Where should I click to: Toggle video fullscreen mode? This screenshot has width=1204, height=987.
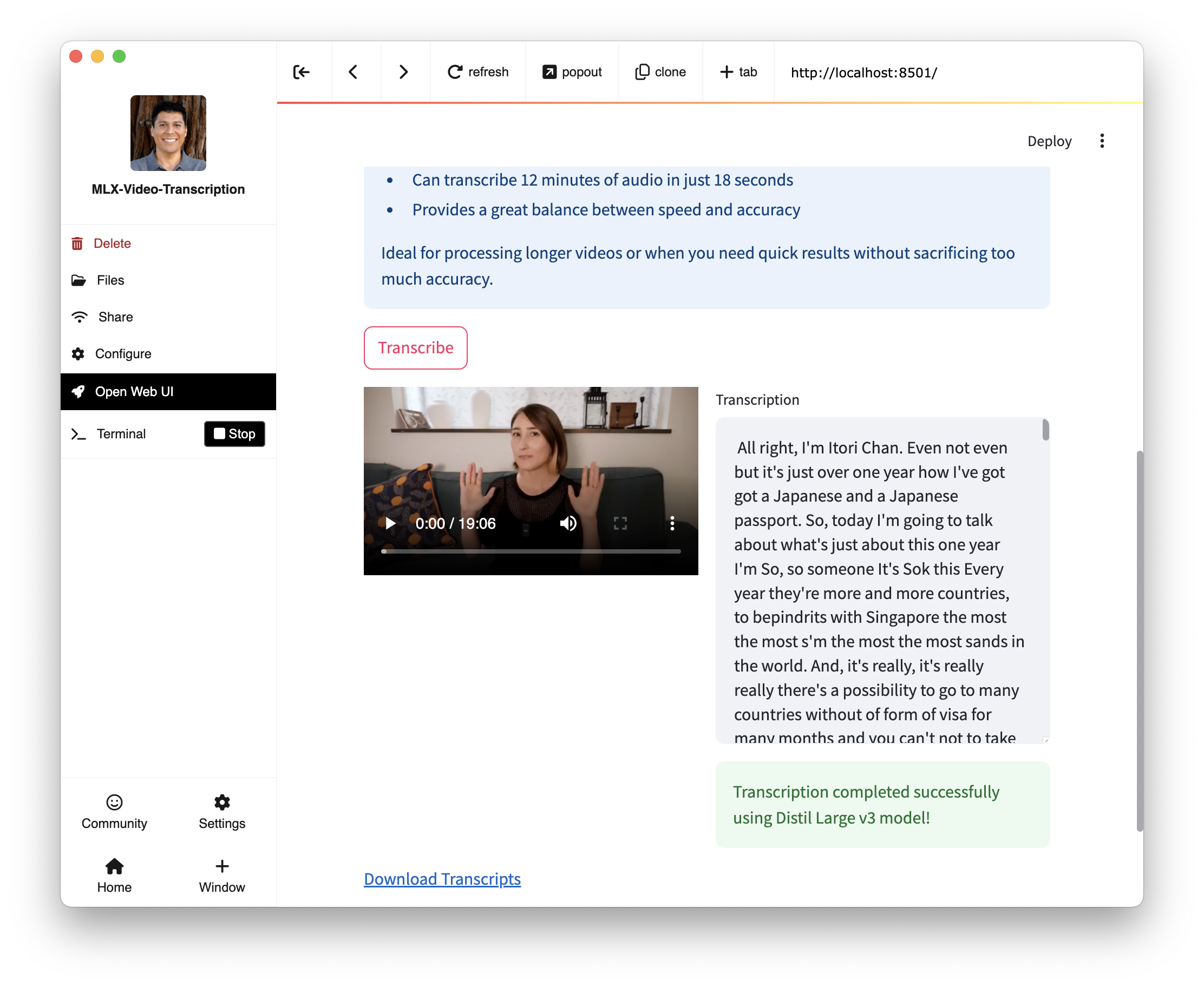click(x=620, y=523)
